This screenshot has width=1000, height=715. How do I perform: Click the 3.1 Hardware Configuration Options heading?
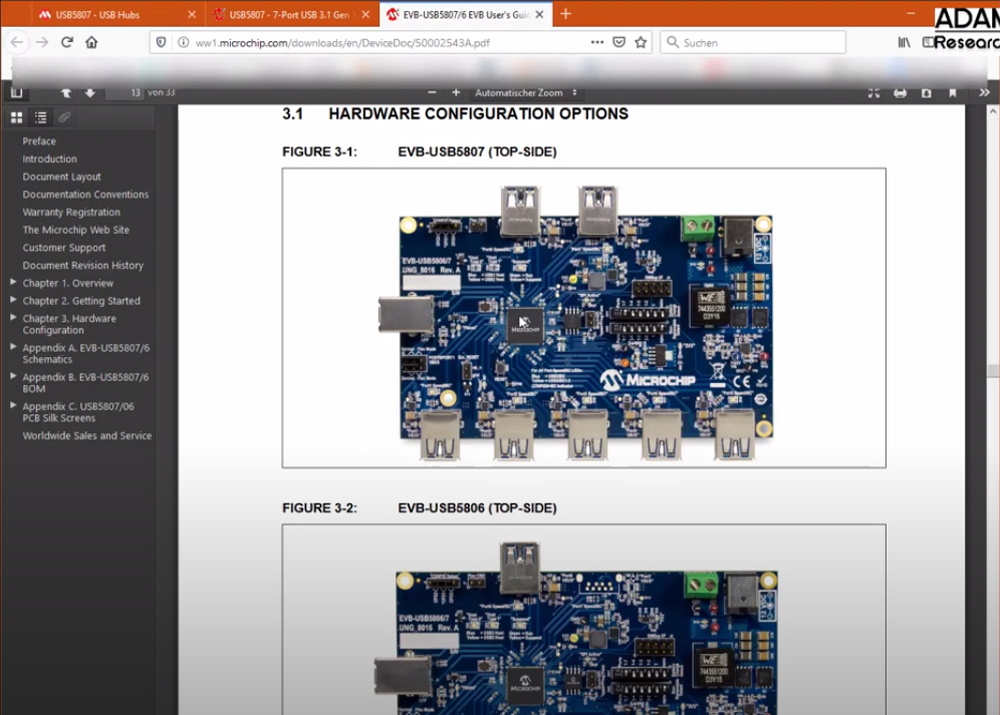(x=455, y=114)
